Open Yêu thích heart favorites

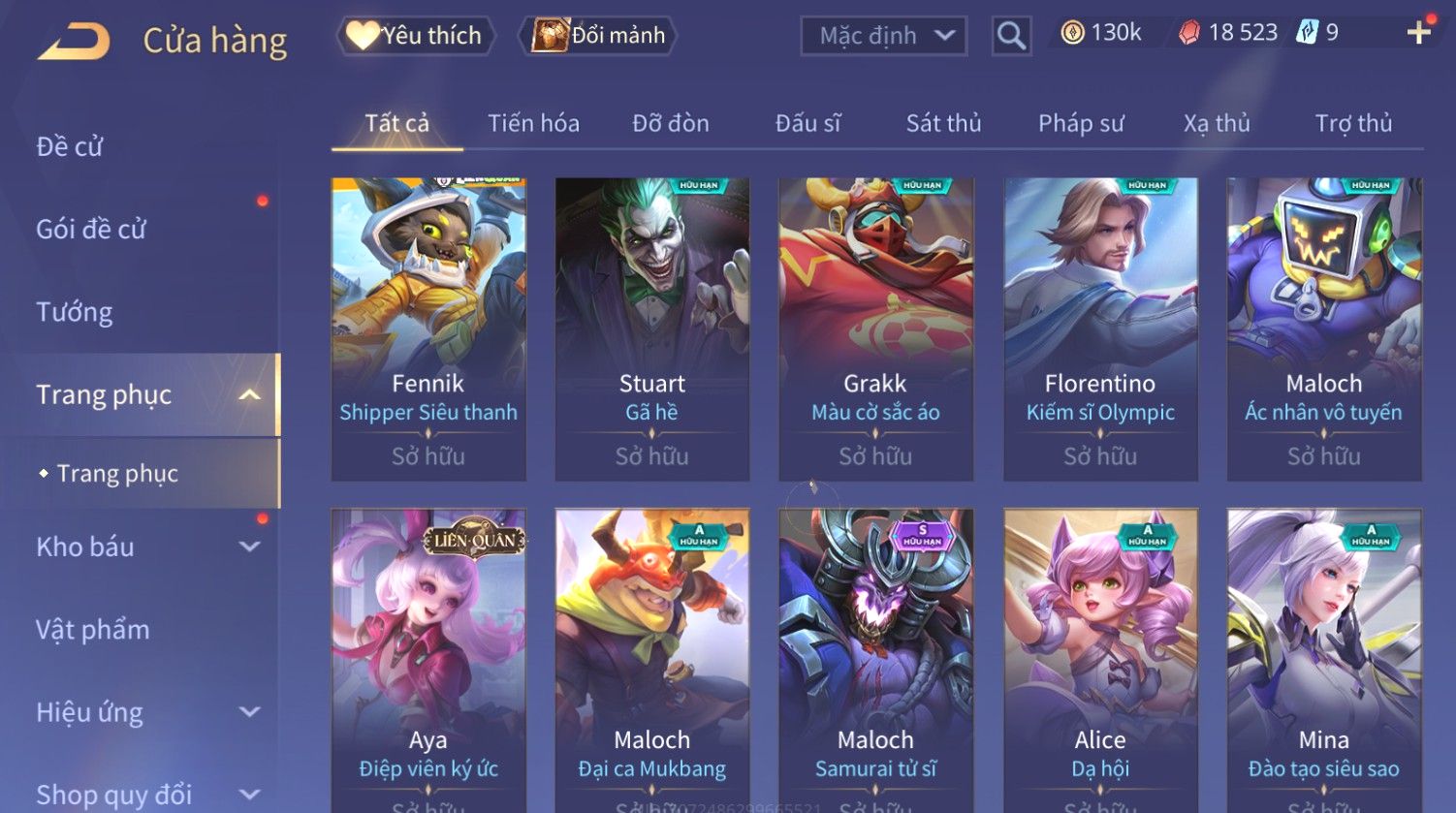(416, 36)
